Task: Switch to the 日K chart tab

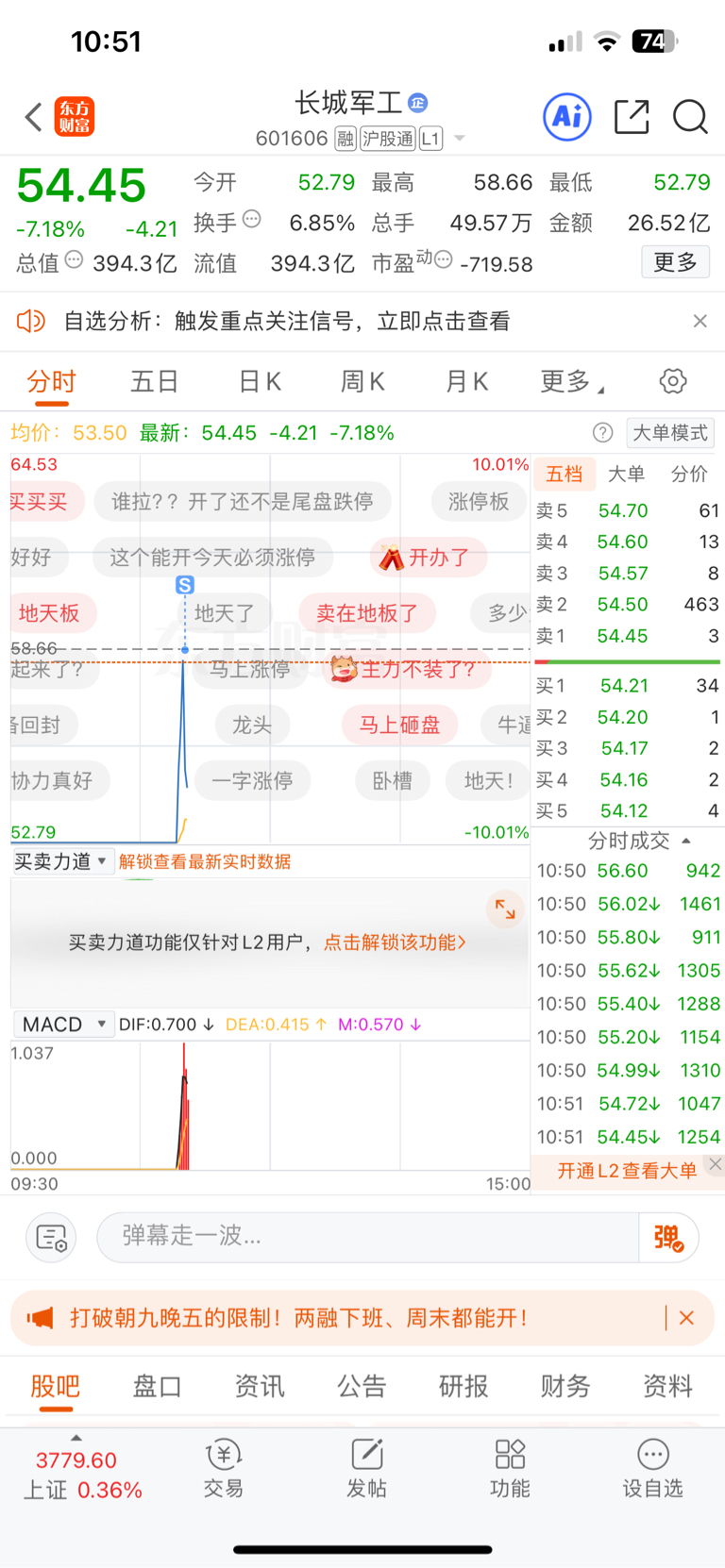Action: click(260, 382)
